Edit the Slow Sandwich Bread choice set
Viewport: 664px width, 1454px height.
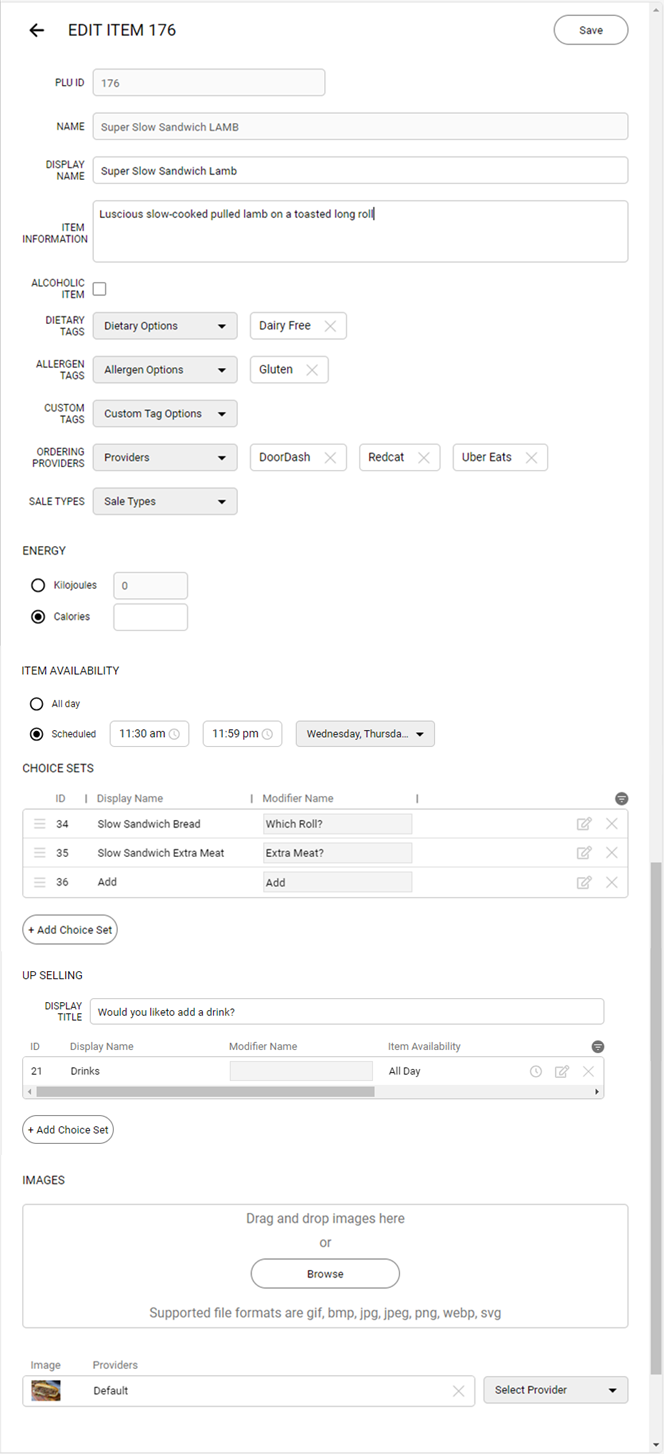[x=584, y=823]
